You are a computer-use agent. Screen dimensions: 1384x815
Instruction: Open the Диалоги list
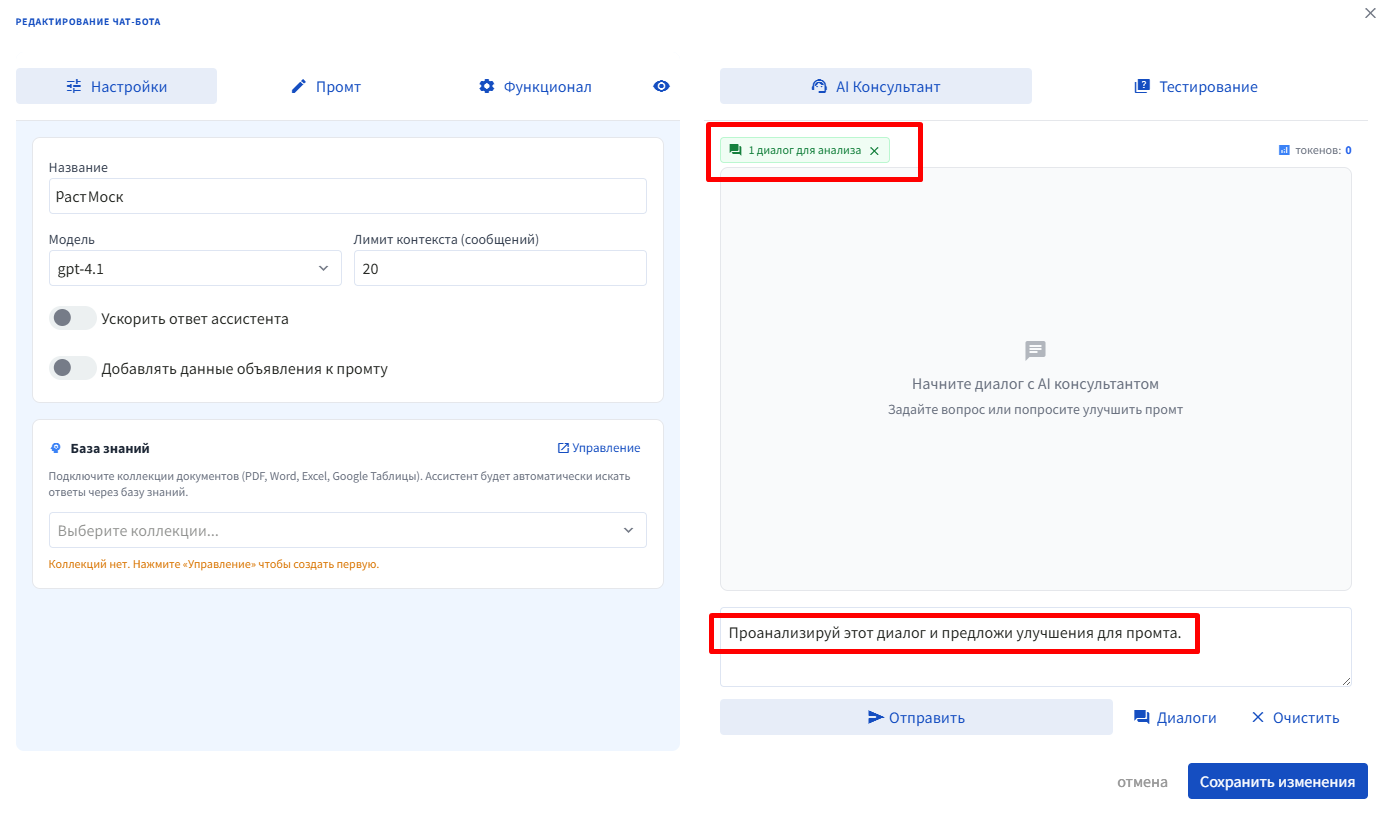click(1175, 717)
